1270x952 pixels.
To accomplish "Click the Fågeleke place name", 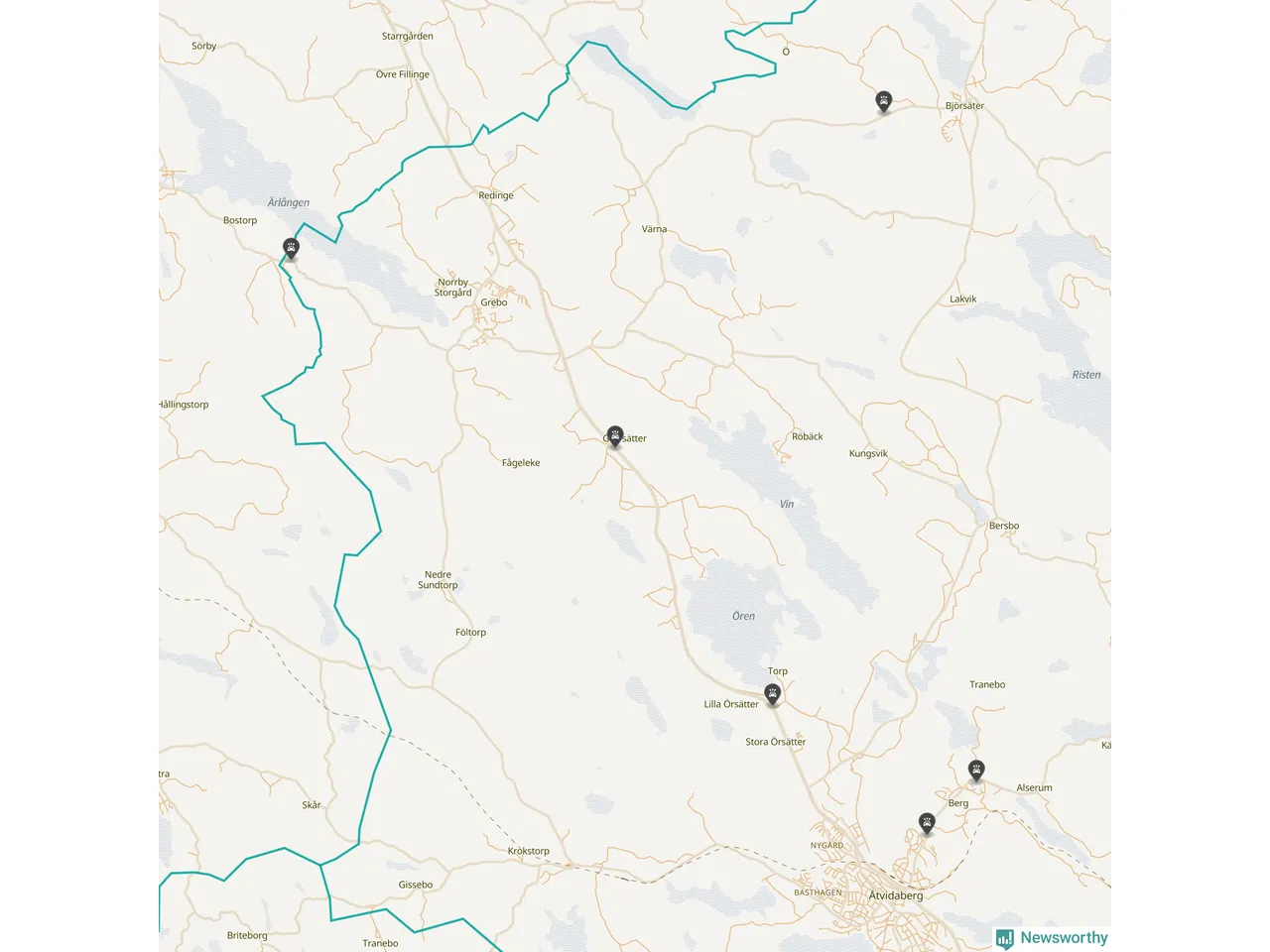I will click(521, 463).
